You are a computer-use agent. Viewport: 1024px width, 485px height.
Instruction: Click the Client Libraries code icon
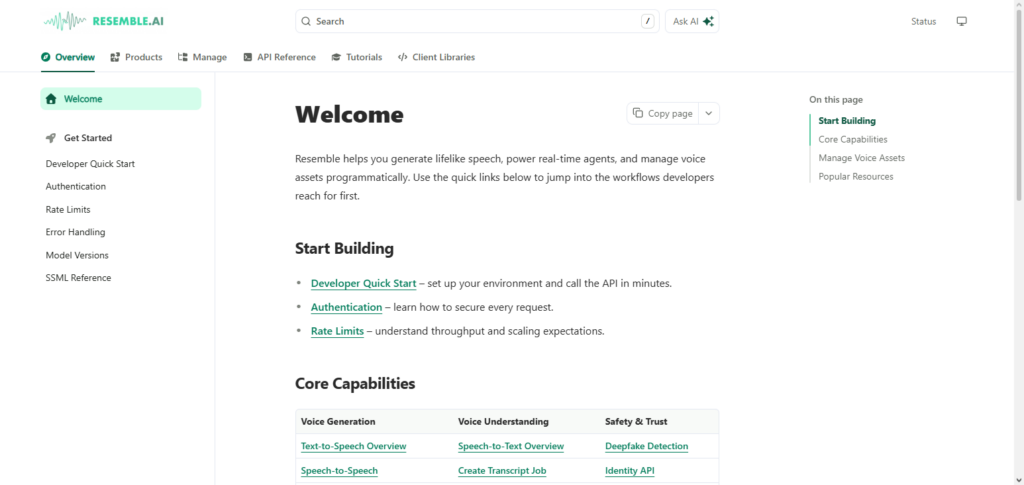(403, 57)
